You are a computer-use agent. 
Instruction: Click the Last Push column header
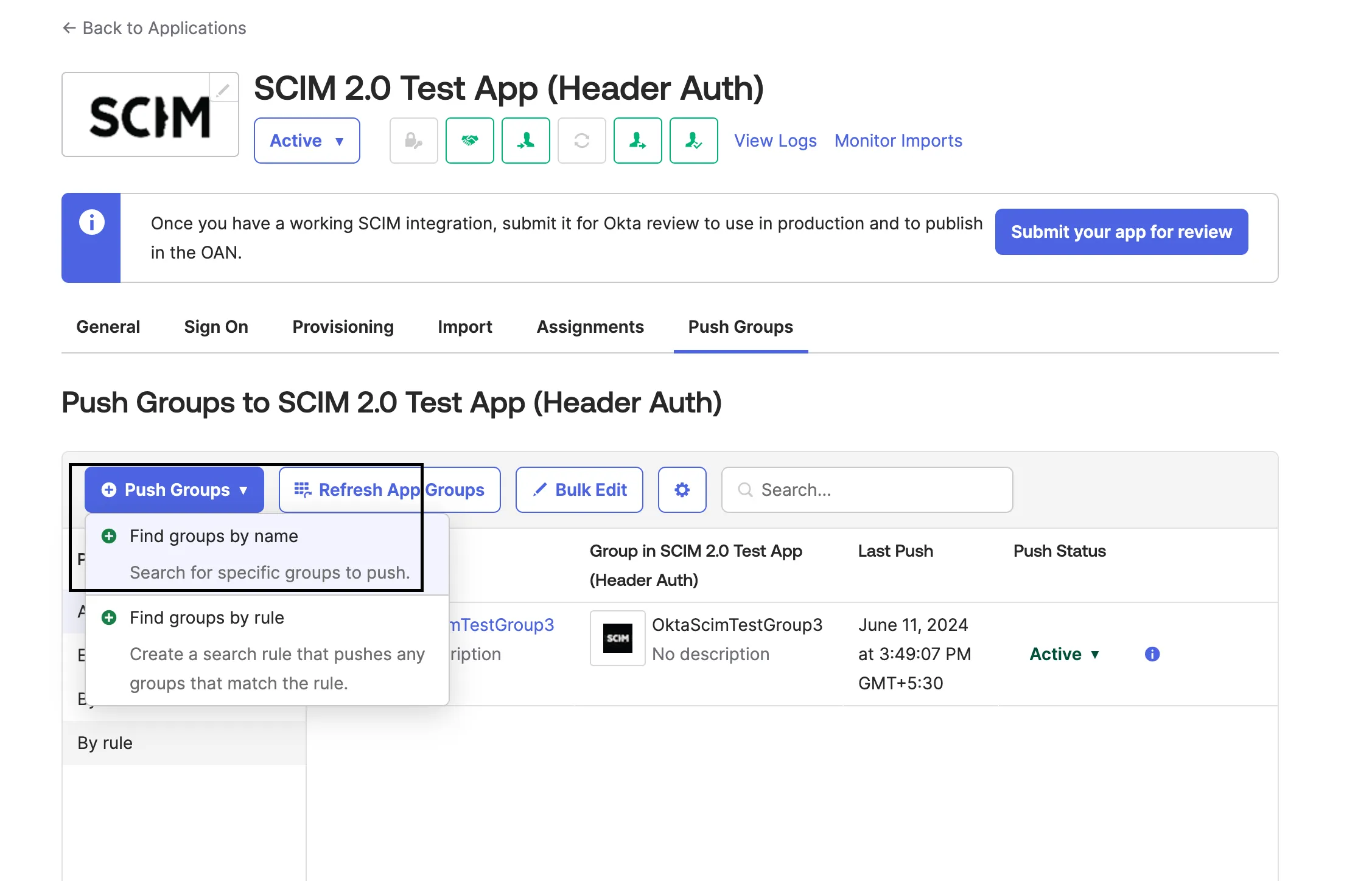(x=895, y=551)
